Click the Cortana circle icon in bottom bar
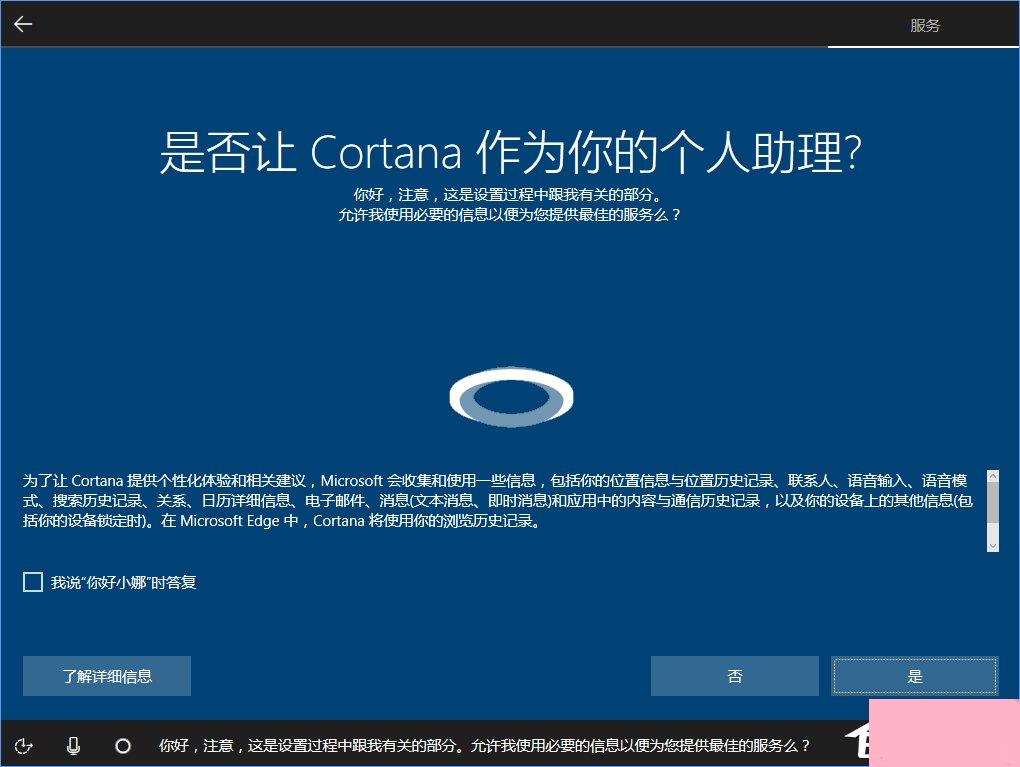The width and height of the screenshot is (1020, 767). (x=123, y=746)
